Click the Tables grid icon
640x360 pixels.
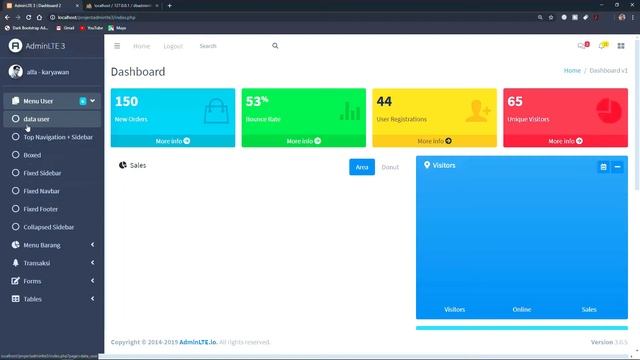point(16,299)
